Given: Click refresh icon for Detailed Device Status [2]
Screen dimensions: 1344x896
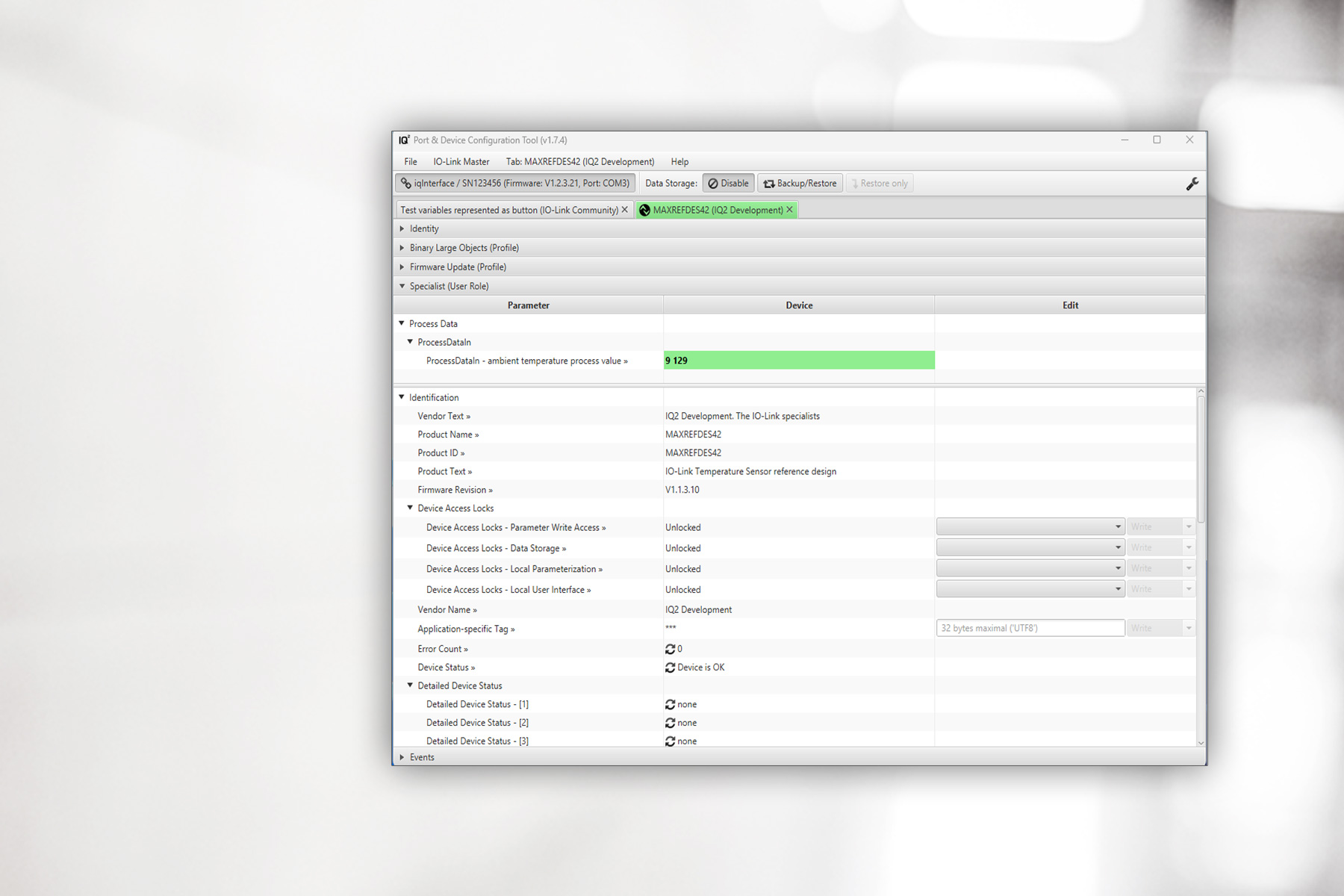Looking at the screenshot, I should 670,723.
